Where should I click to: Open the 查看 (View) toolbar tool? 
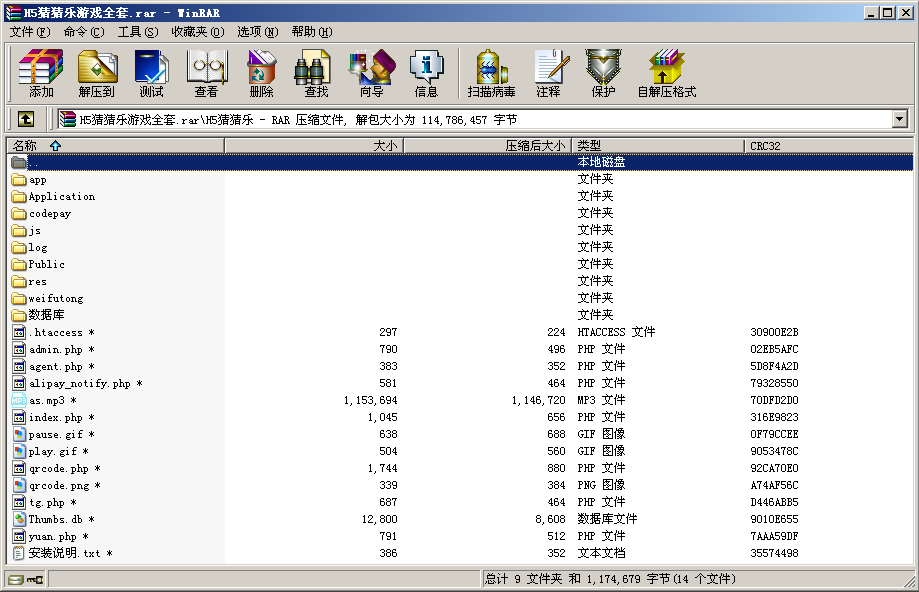coord(206,74)
